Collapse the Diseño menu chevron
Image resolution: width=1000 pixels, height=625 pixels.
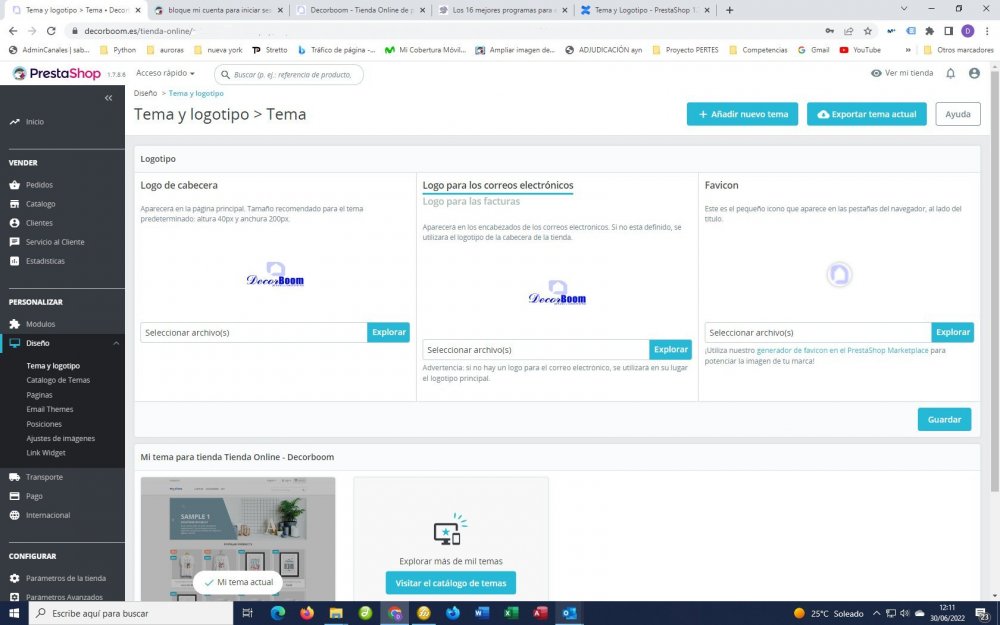(116, 343)
